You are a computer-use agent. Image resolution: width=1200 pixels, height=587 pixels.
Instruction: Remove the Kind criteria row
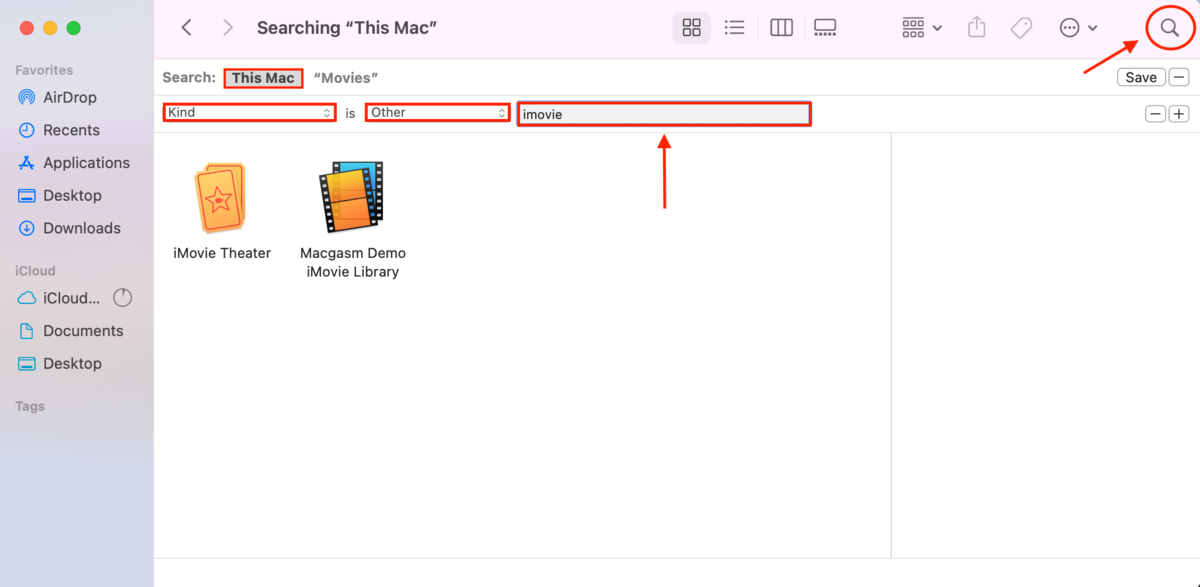click(1155, 114)
